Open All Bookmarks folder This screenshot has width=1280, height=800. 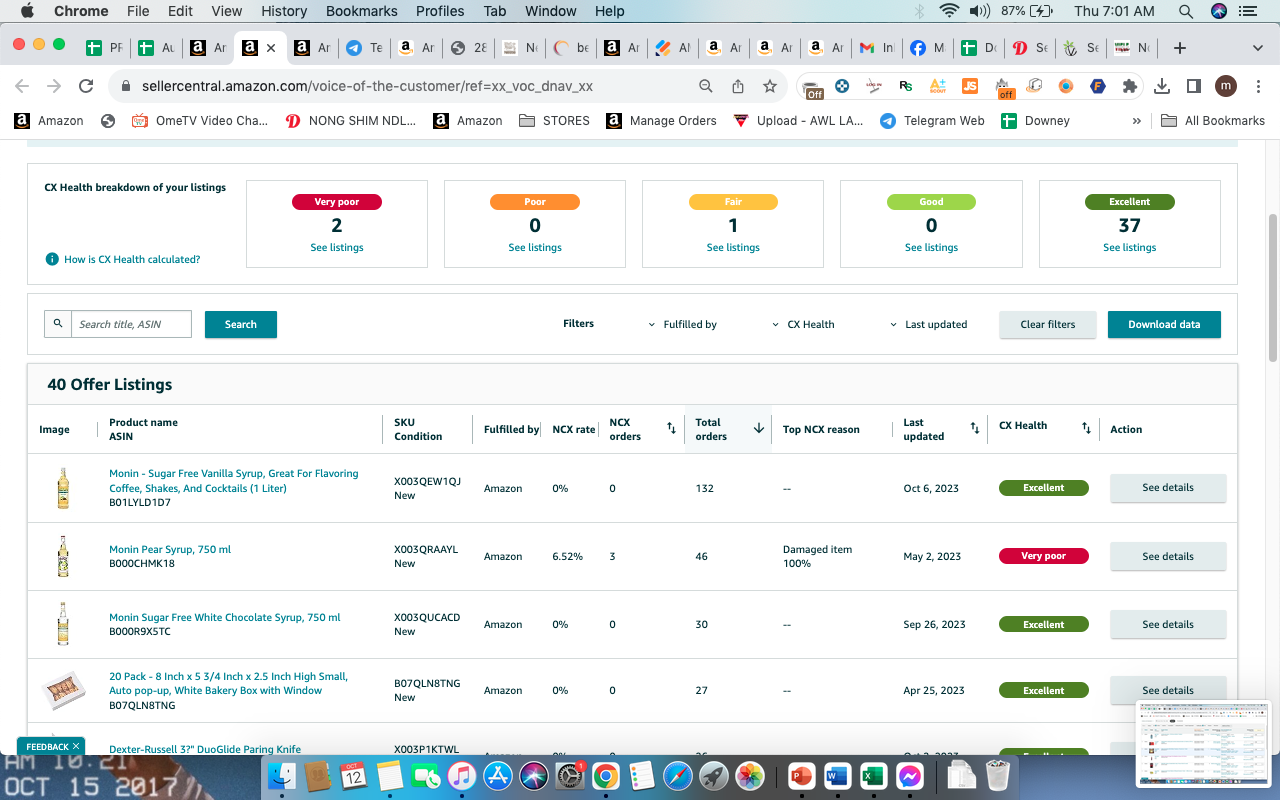click(x=1213, y=121)
